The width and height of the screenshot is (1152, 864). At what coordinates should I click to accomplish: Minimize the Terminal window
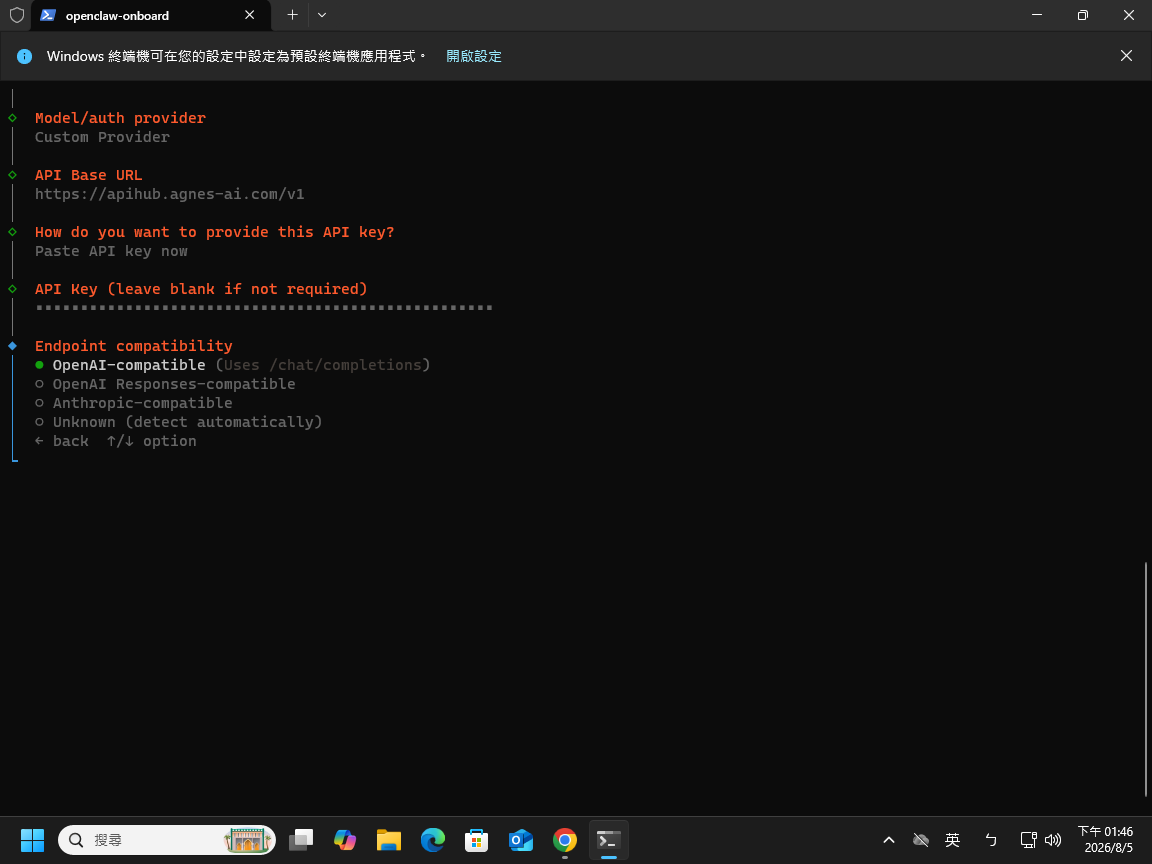[1037, 15]
